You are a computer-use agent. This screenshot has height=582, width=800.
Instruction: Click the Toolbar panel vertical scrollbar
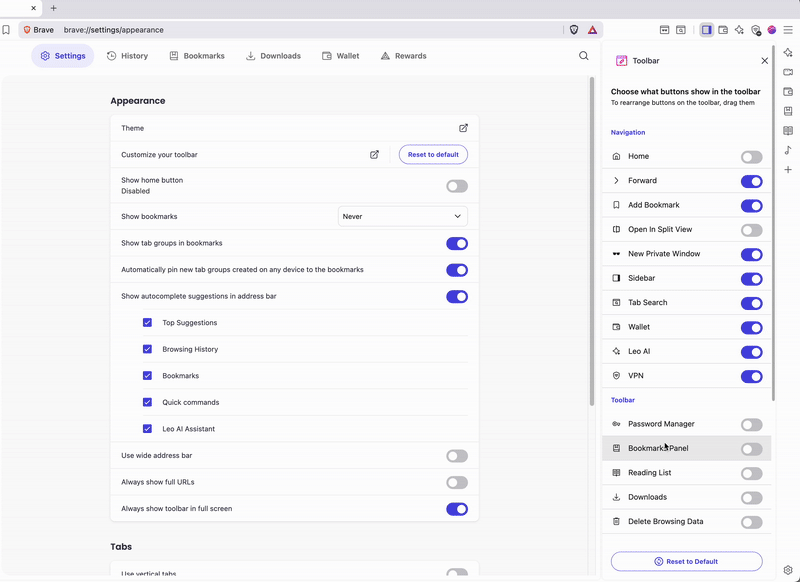[x=773, y=223]
